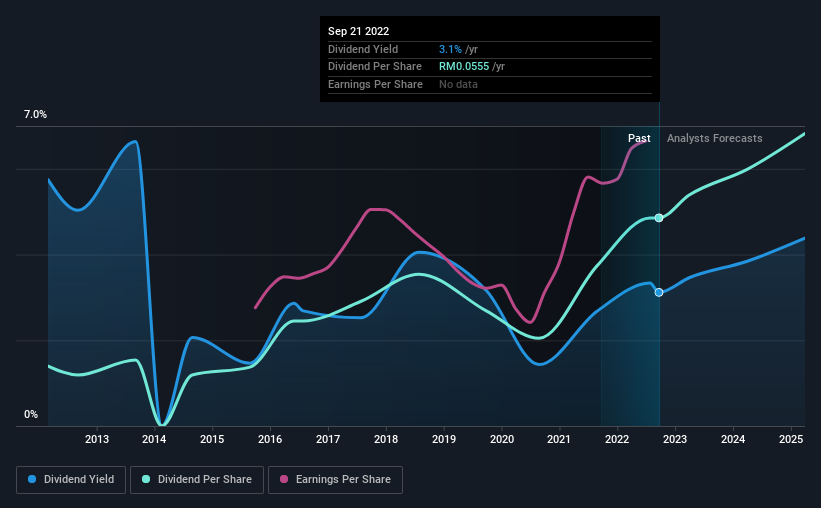Select the 2023 x-axis label

coord(675,439)
